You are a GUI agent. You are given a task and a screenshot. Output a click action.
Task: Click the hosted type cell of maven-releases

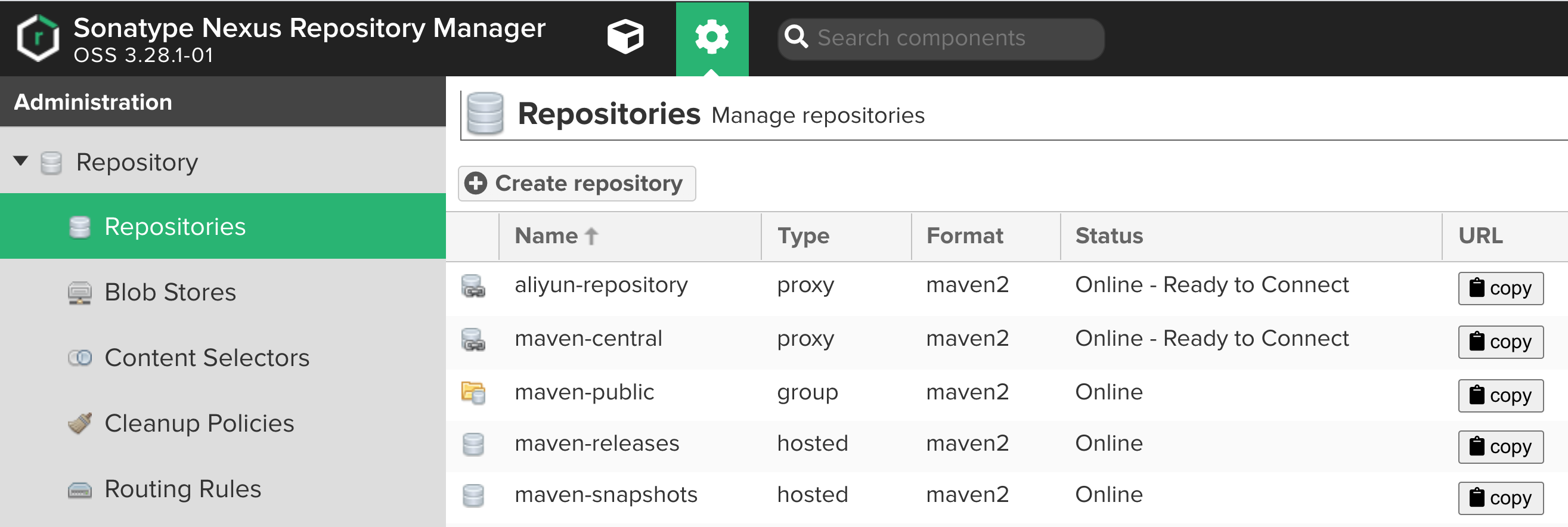812,443
